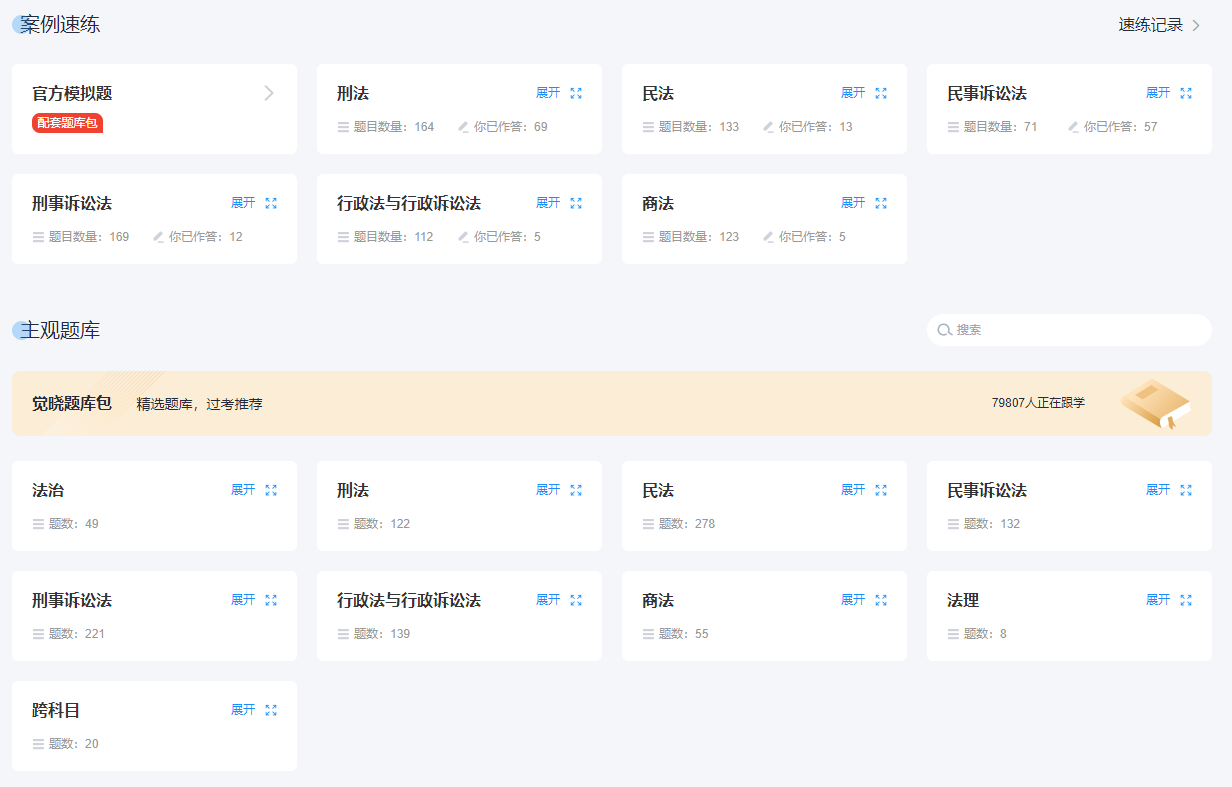Click the search magnifier icon
Viewport: 1232px width, 787px height.
(944, 330)
